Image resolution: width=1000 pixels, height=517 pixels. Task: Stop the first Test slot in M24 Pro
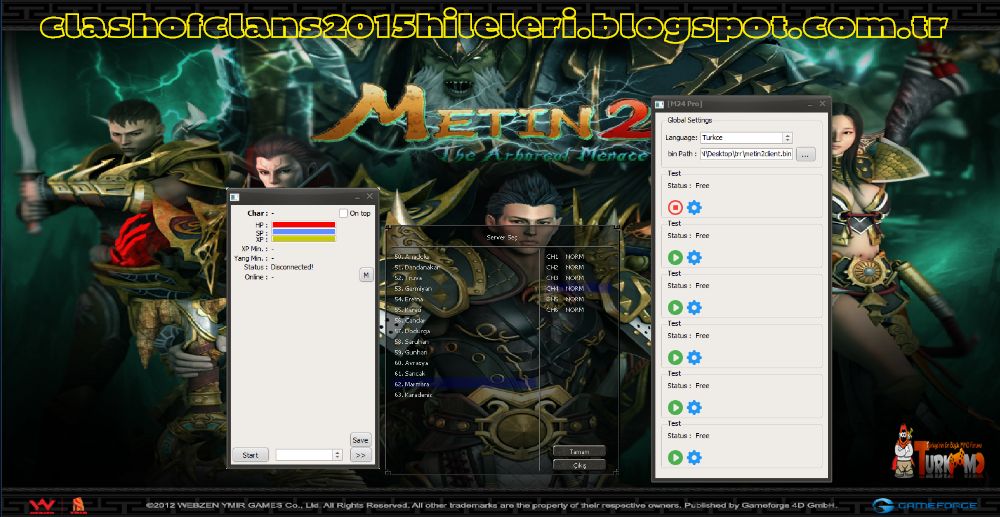pyautogui.click(x=675, y=207)
